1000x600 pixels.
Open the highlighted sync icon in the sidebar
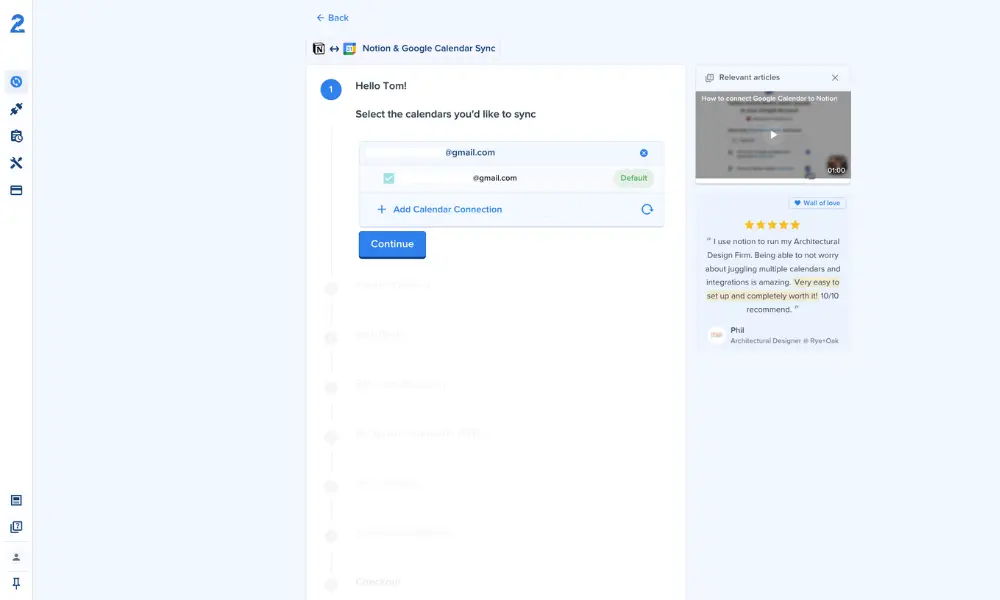[16, 82]
